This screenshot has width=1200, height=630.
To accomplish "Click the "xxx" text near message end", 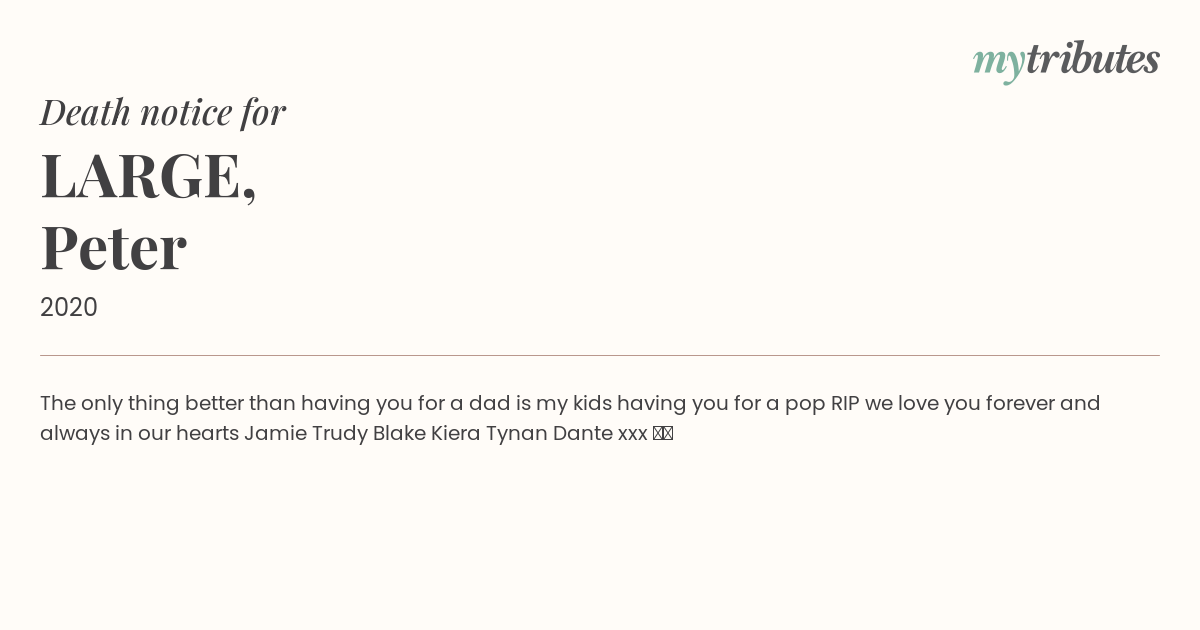I will pyautogui.click(x=633, y=435).
